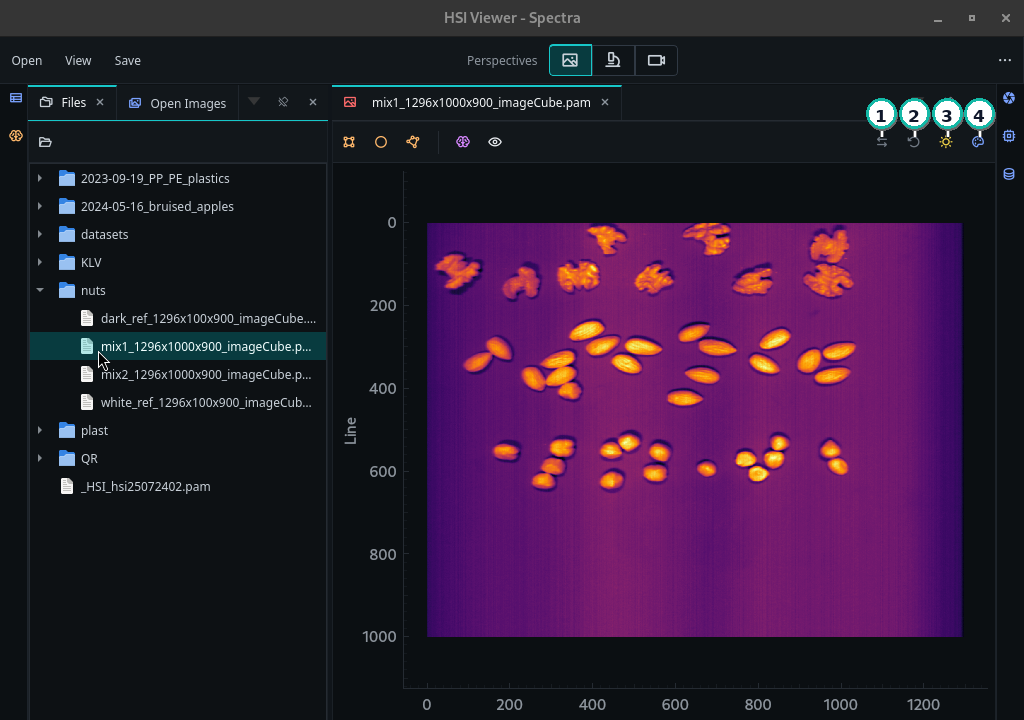Viewport: 1024px width, 720px height.
Task: Select the rectangle ROI tool
Action: (x=349, y=142)
